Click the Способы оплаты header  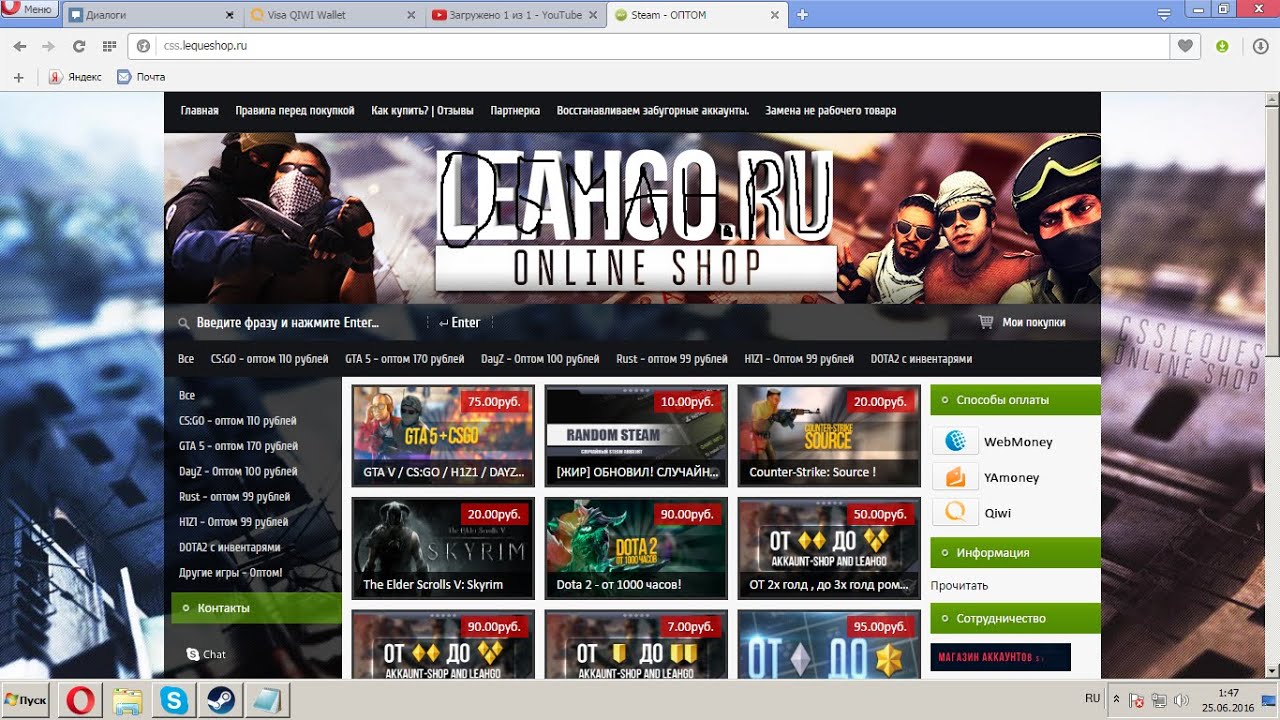tap(1015, 400)
